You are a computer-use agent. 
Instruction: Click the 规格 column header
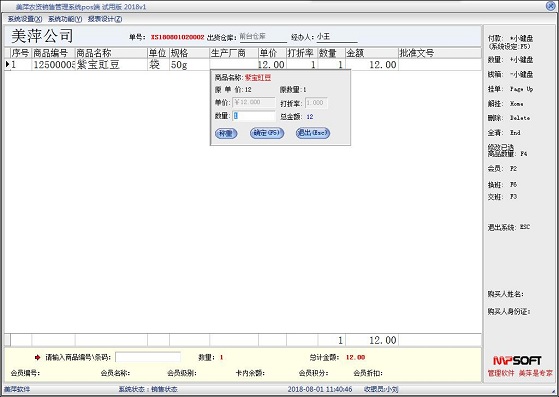tap(189, 53)
